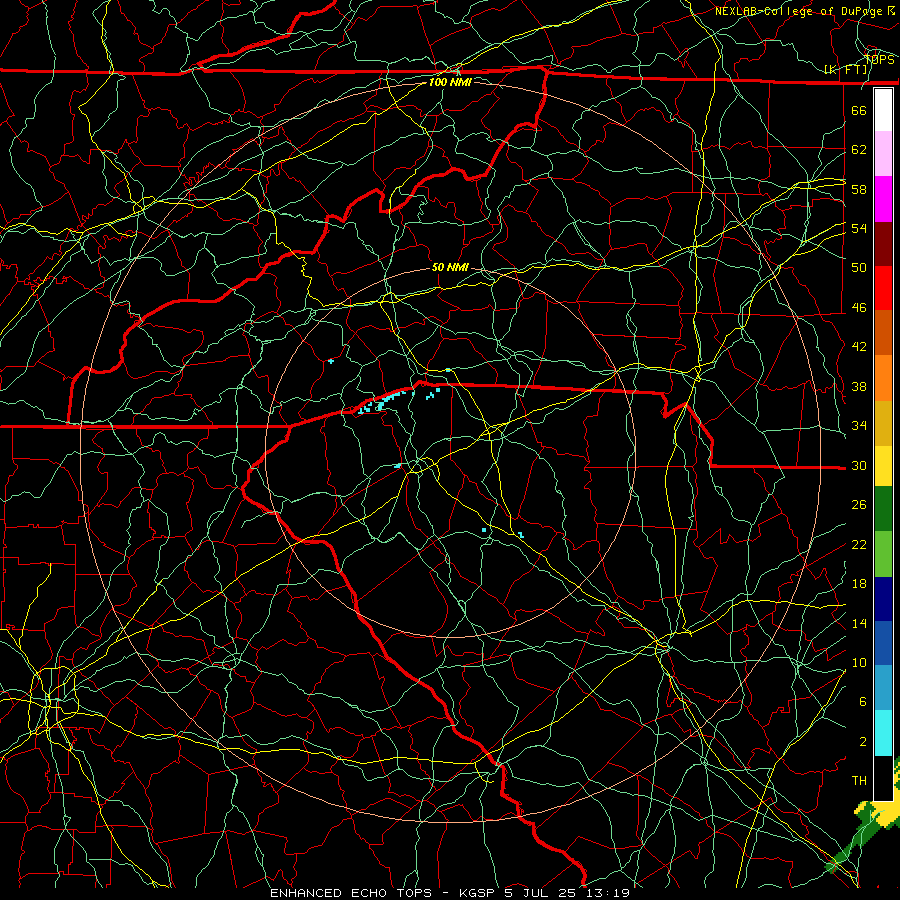Screen dimensions: 900x900
Task: Click the TOPS legend title
Action: (x=880, y=59)
